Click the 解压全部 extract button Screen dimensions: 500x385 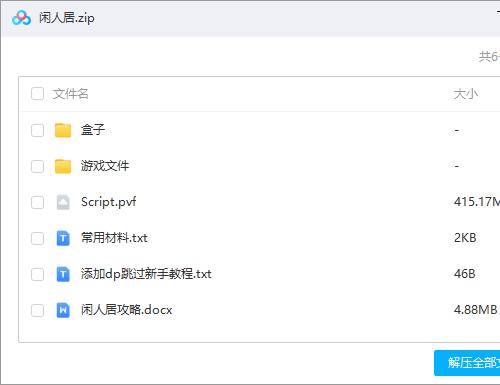[x=467, y=363]
